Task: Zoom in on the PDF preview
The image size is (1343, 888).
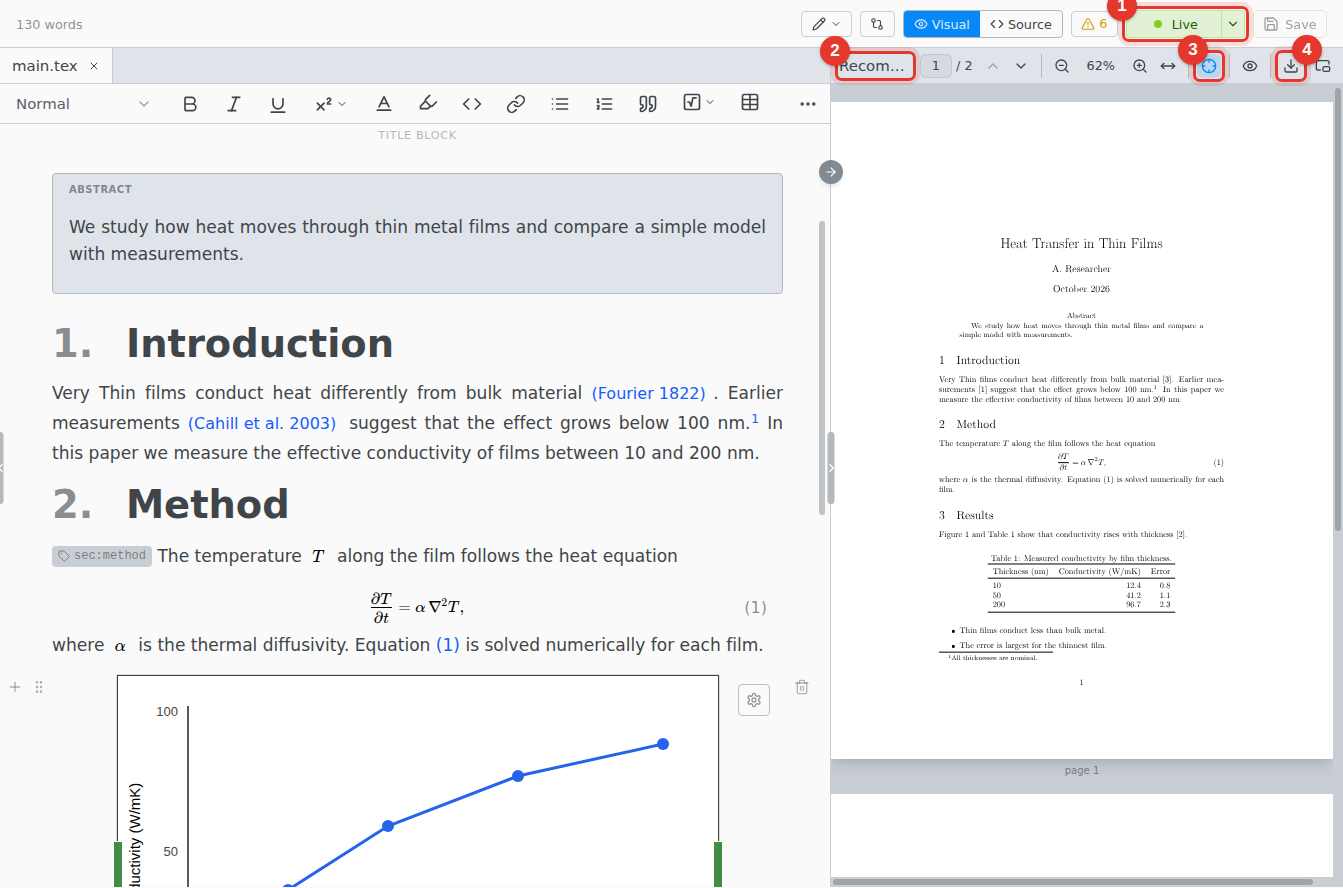Action: point(1140,66)
